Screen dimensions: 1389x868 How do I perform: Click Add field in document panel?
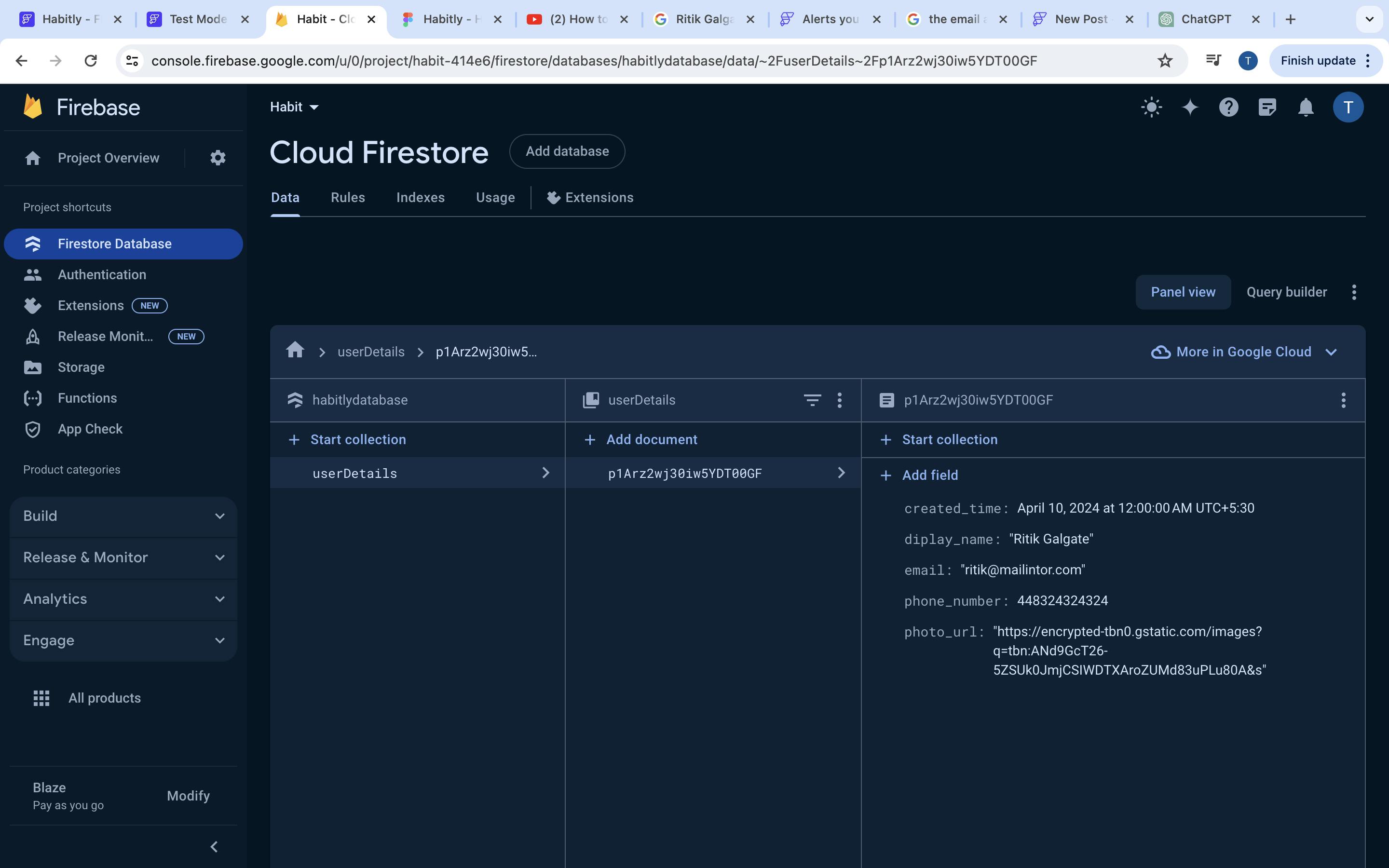coord(929,475)
